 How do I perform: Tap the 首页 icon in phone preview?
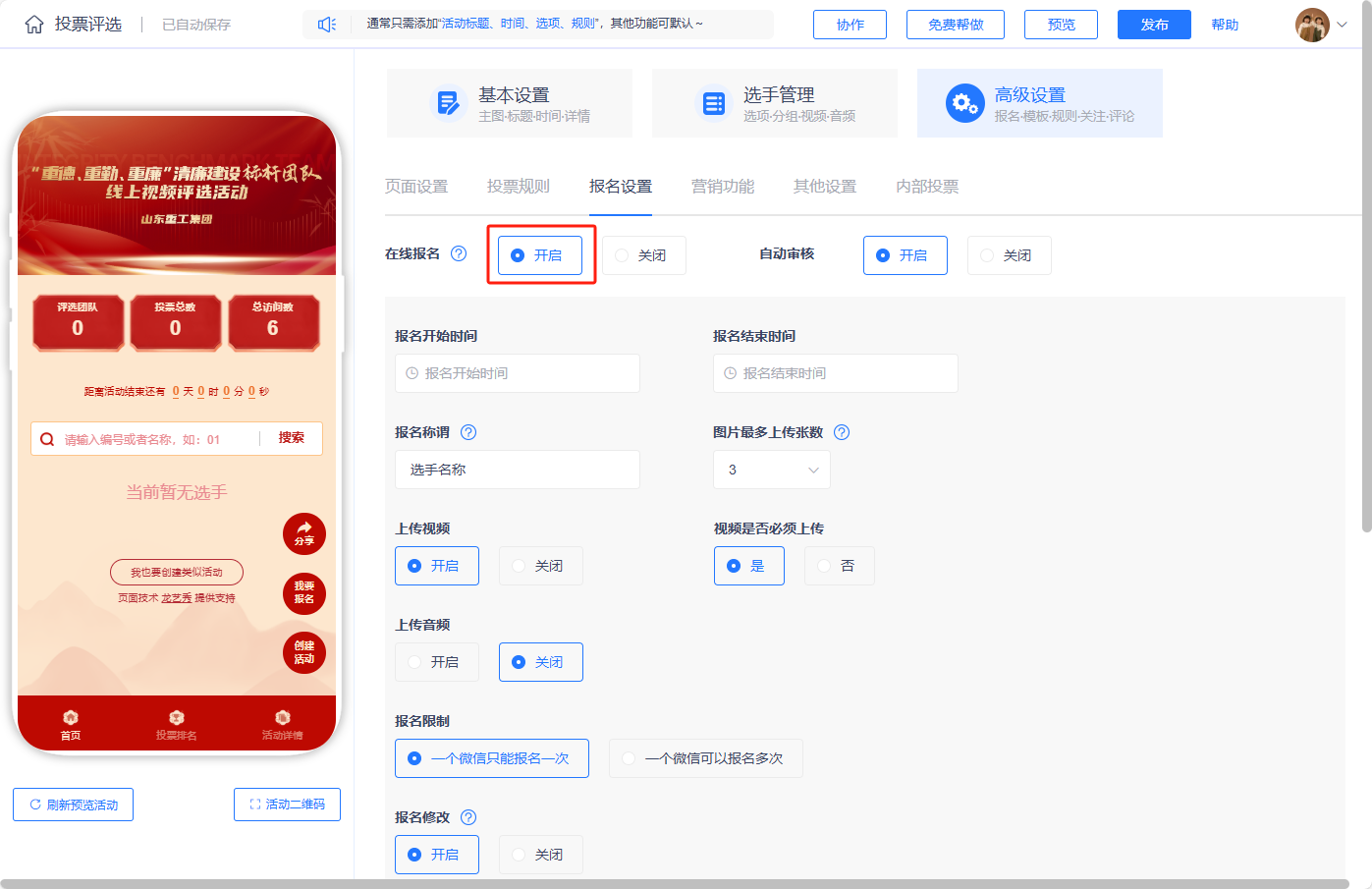(71, 718)
